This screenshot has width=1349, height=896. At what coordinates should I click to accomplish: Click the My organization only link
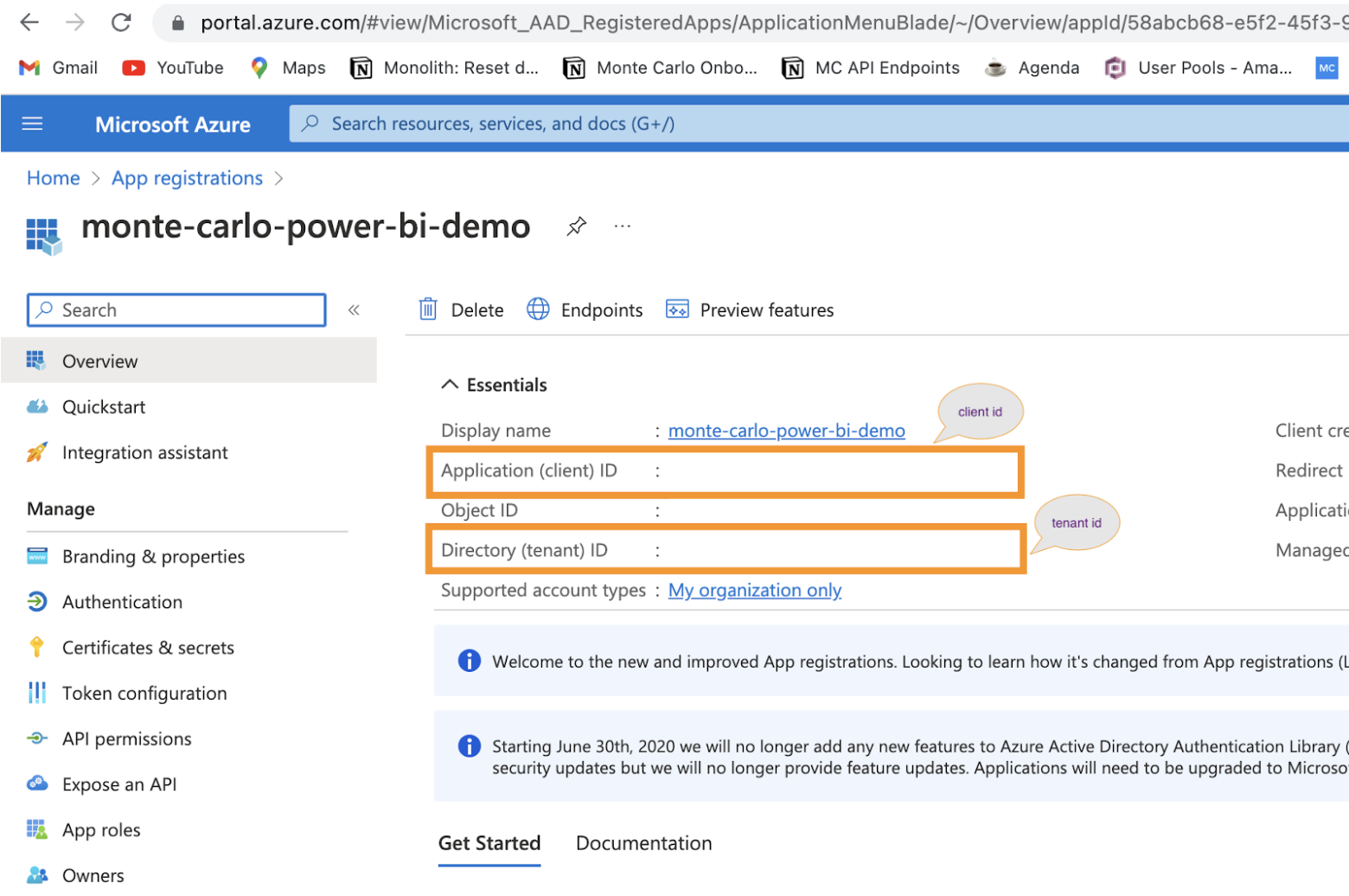point(755,591)
